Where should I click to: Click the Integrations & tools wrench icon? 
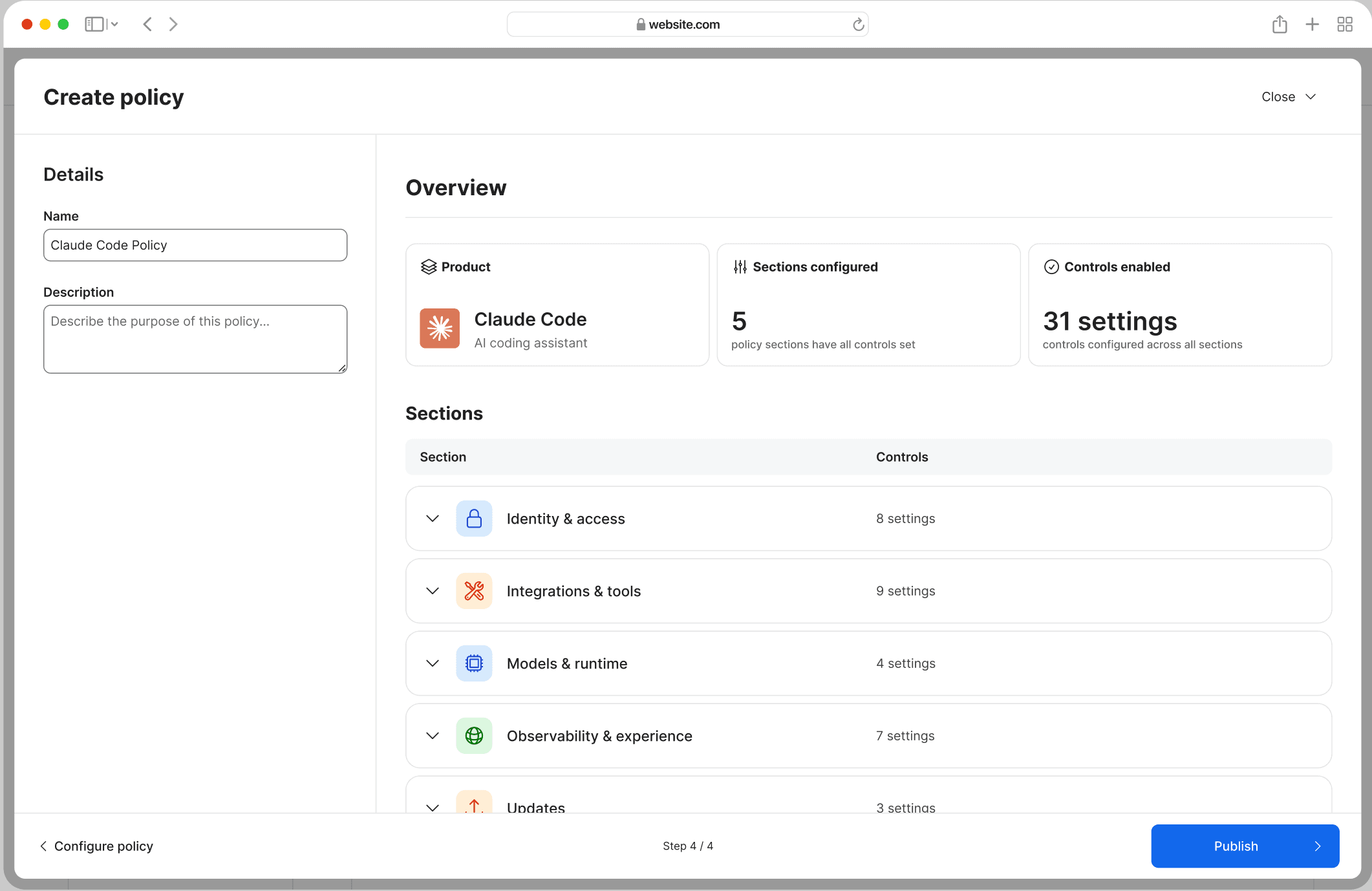click(x=474, y=591)
